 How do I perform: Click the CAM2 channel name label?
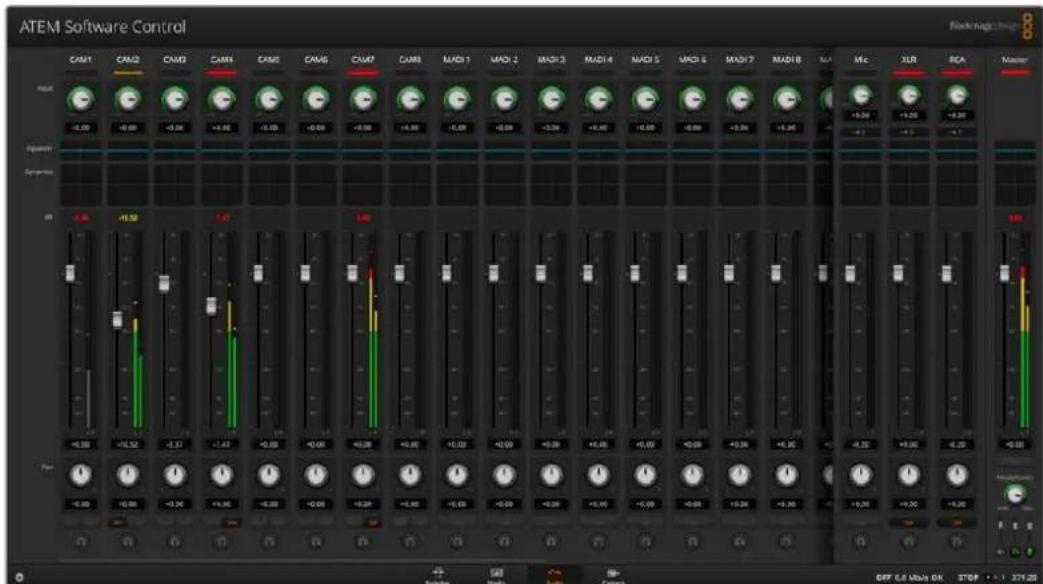[x=128, y=60]
